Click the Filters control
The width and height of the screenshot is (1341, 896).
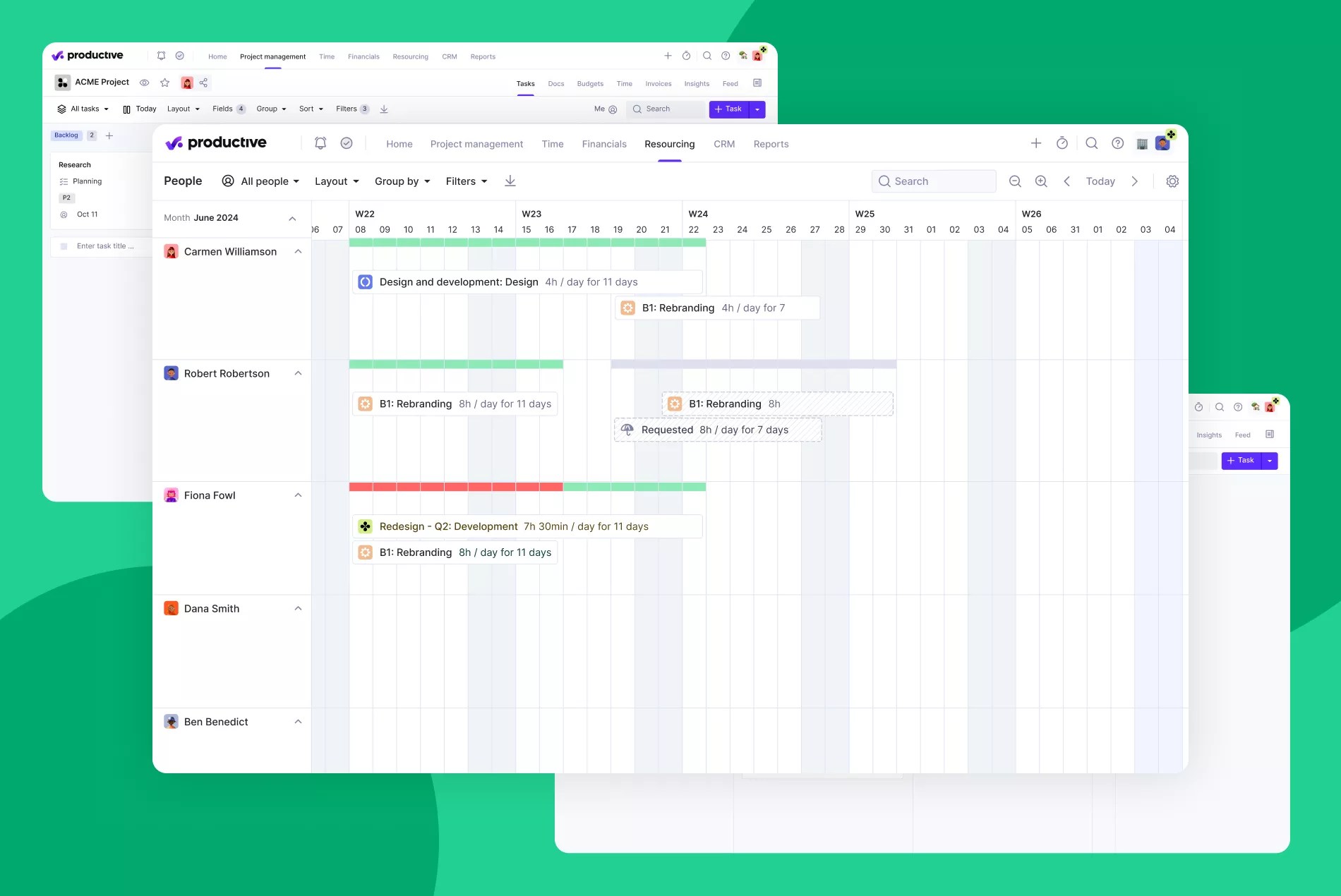(465, 181)
